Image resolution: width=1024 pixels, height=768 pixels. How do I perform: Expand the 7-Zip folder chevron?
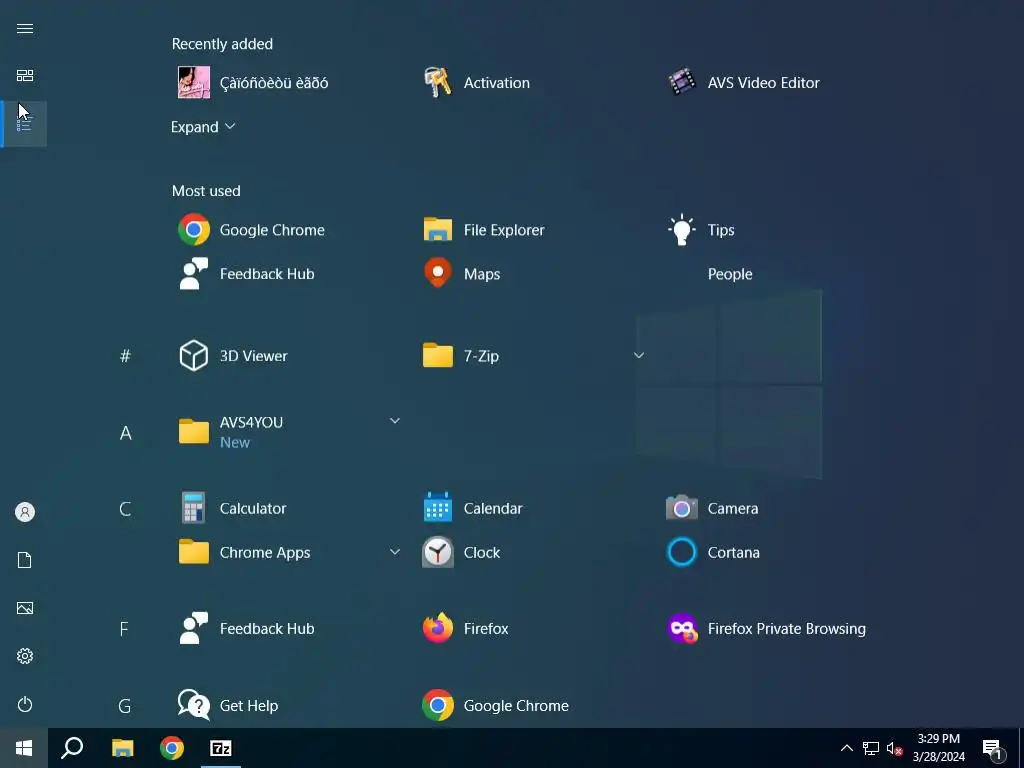pos(639,355)
